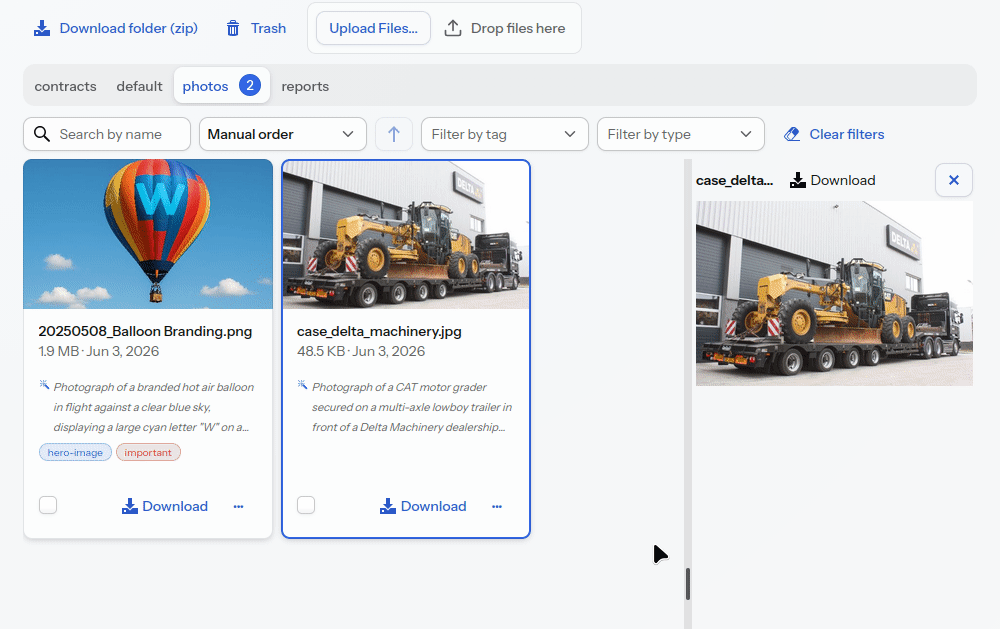Viewport: 1000px width, 629px height.
Task: Download the Balloon Branding file
Action: pos(165,506)
